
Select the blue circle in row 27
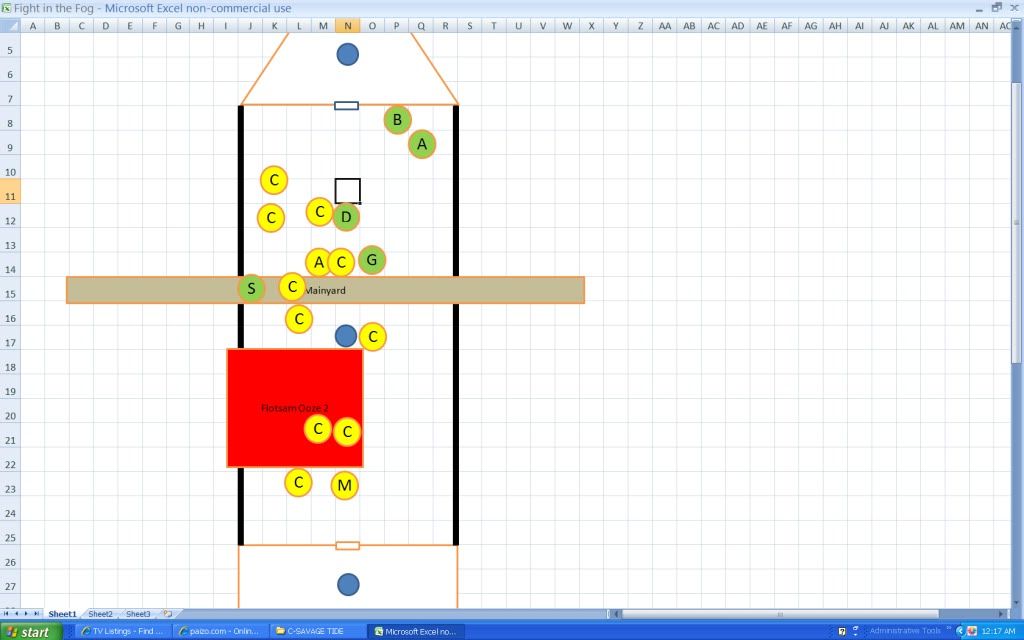[x=348, y=584]
